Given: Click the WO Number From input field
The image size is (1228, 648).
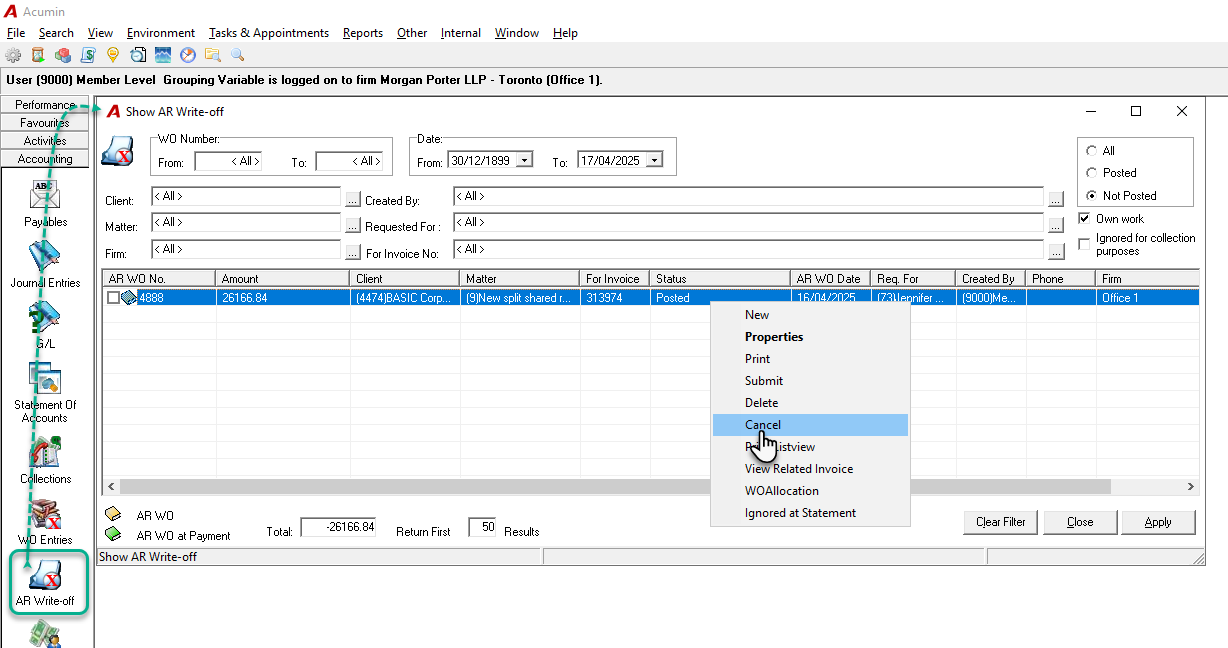Looking at the screenshot, I should 228,161.
